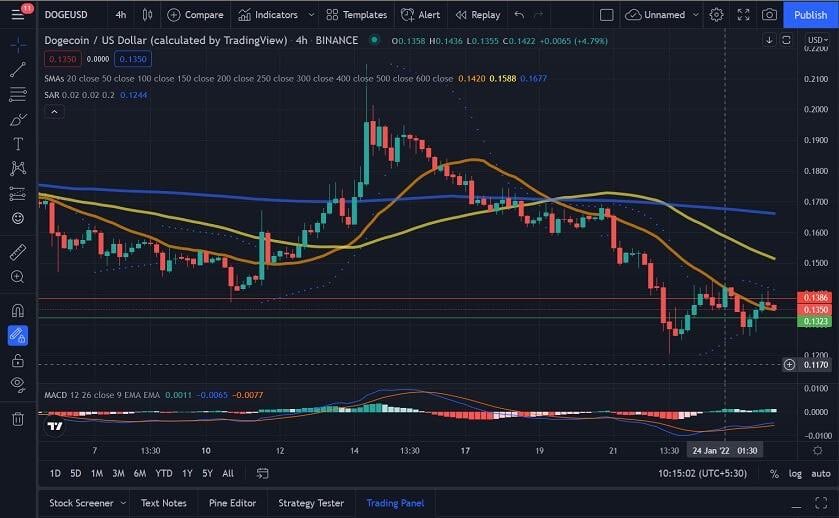This screenshot has width=839, height=518.
Task: Toggle lock all drawing tools
Action: (18, 360)
